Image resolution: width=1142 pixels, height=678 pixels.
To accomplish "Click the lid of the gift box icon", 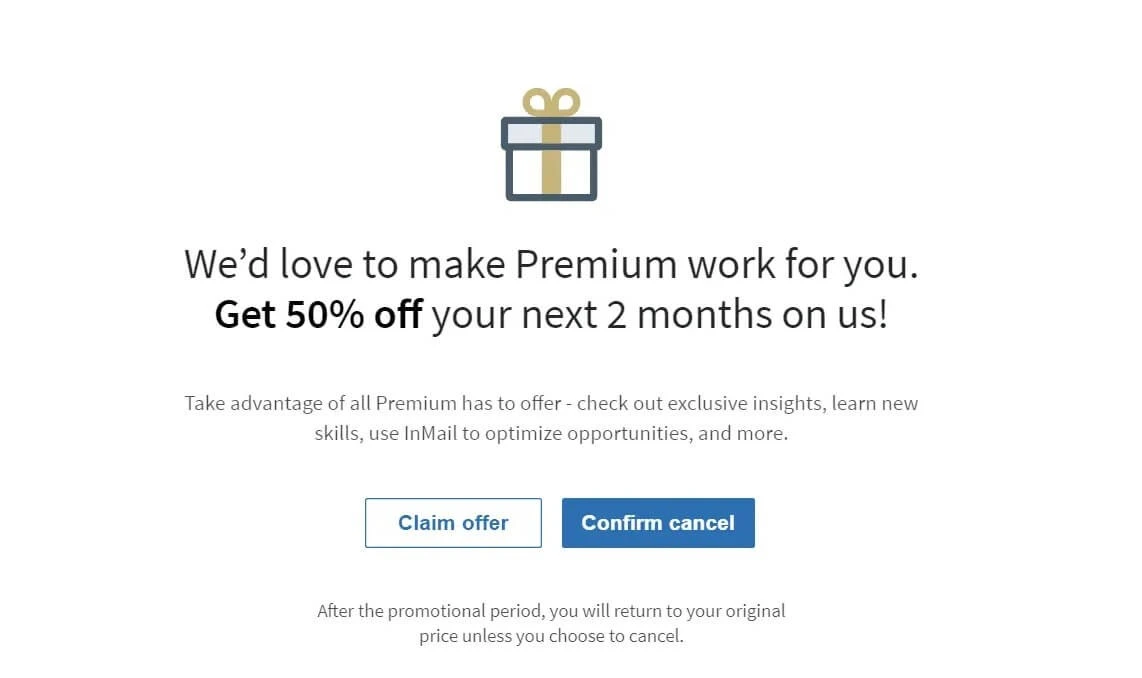I will tap(551, 131).
